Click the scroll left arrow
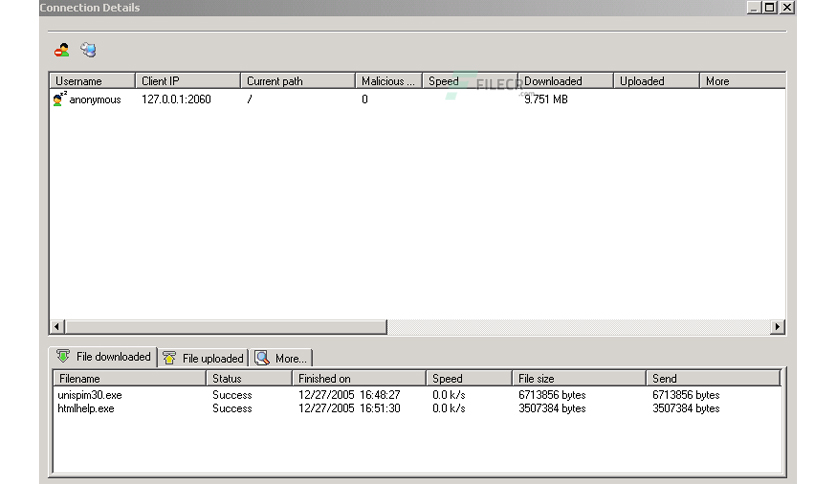Image resolution: width=836 pixels, height=484 pixels. (57, 326)
